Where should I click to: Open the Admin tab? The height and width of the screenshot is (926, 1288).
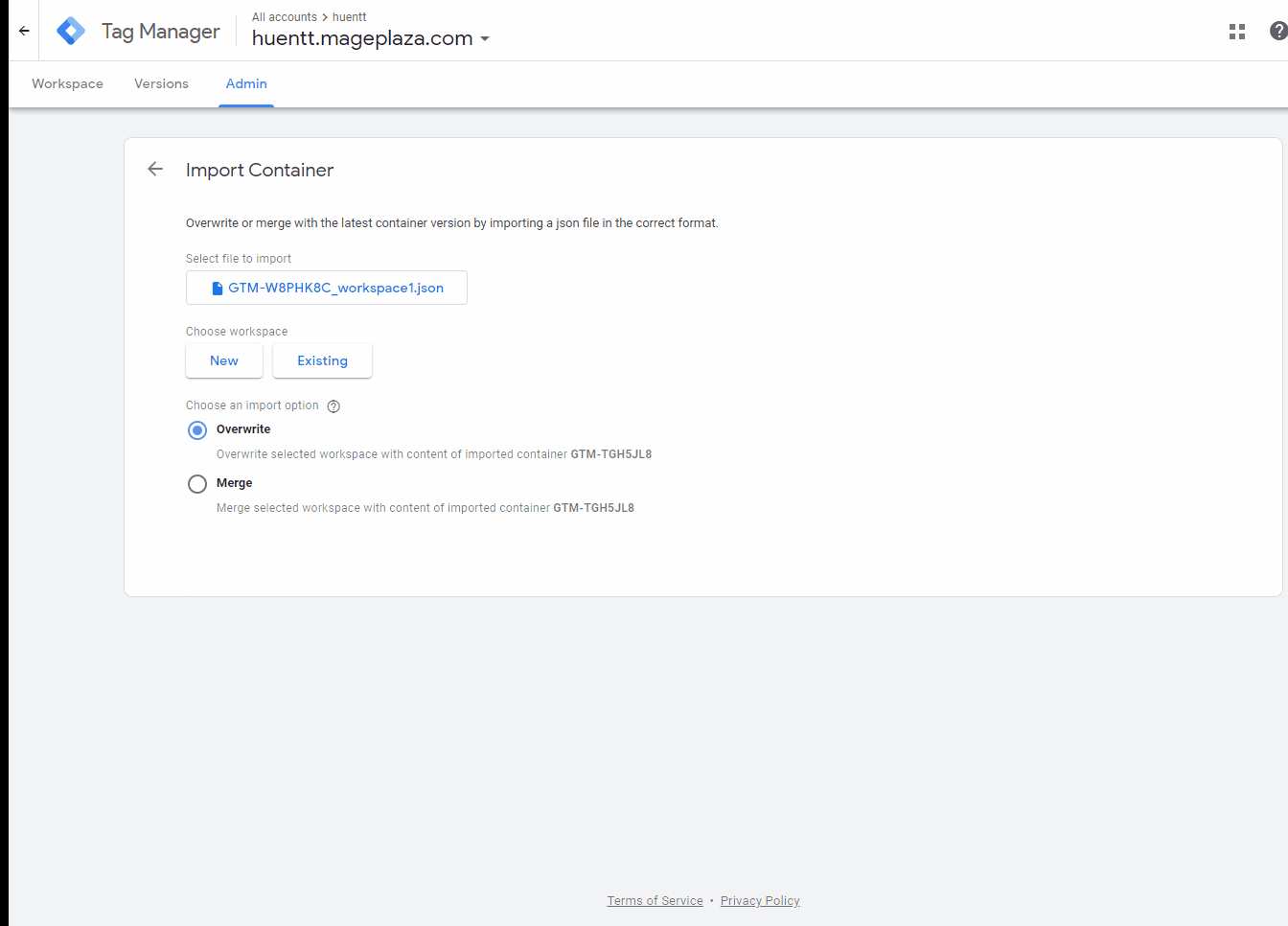tap(246, 83)
